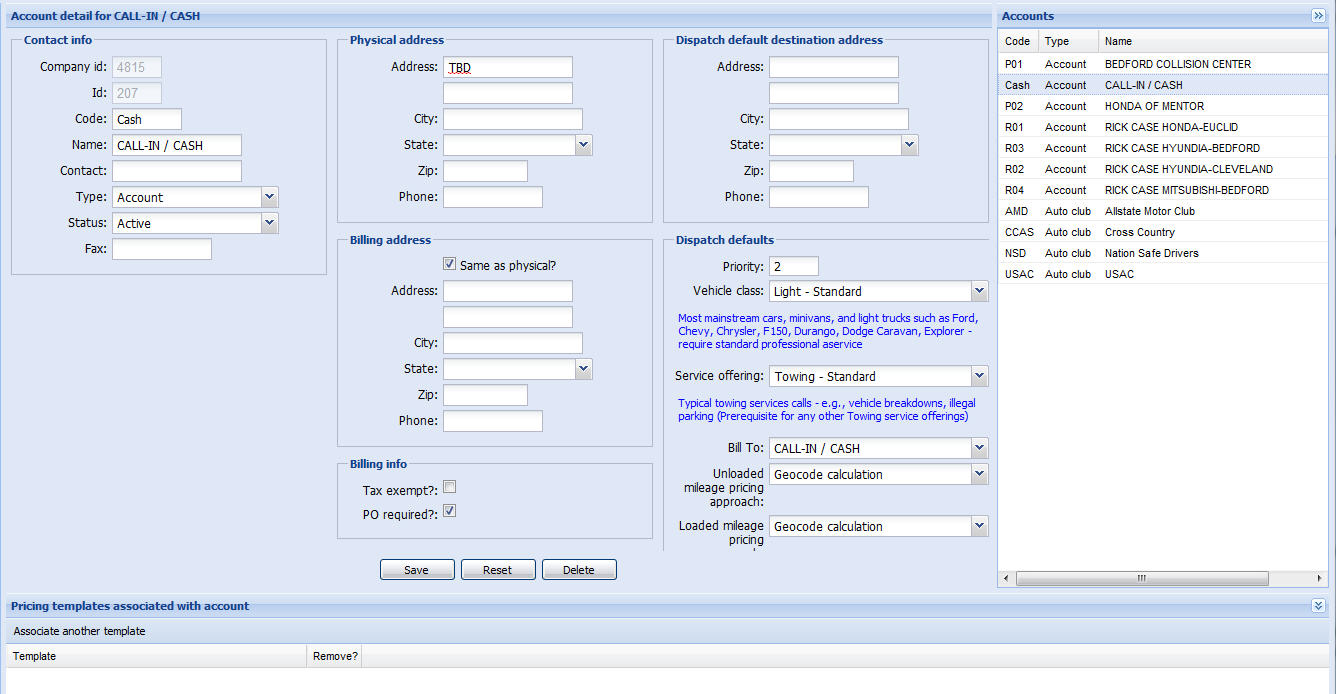Select the BEDFORD COLLISION CENTER account row
The height and width of the screenshot is (694, 1336).
pos(1177,64)
